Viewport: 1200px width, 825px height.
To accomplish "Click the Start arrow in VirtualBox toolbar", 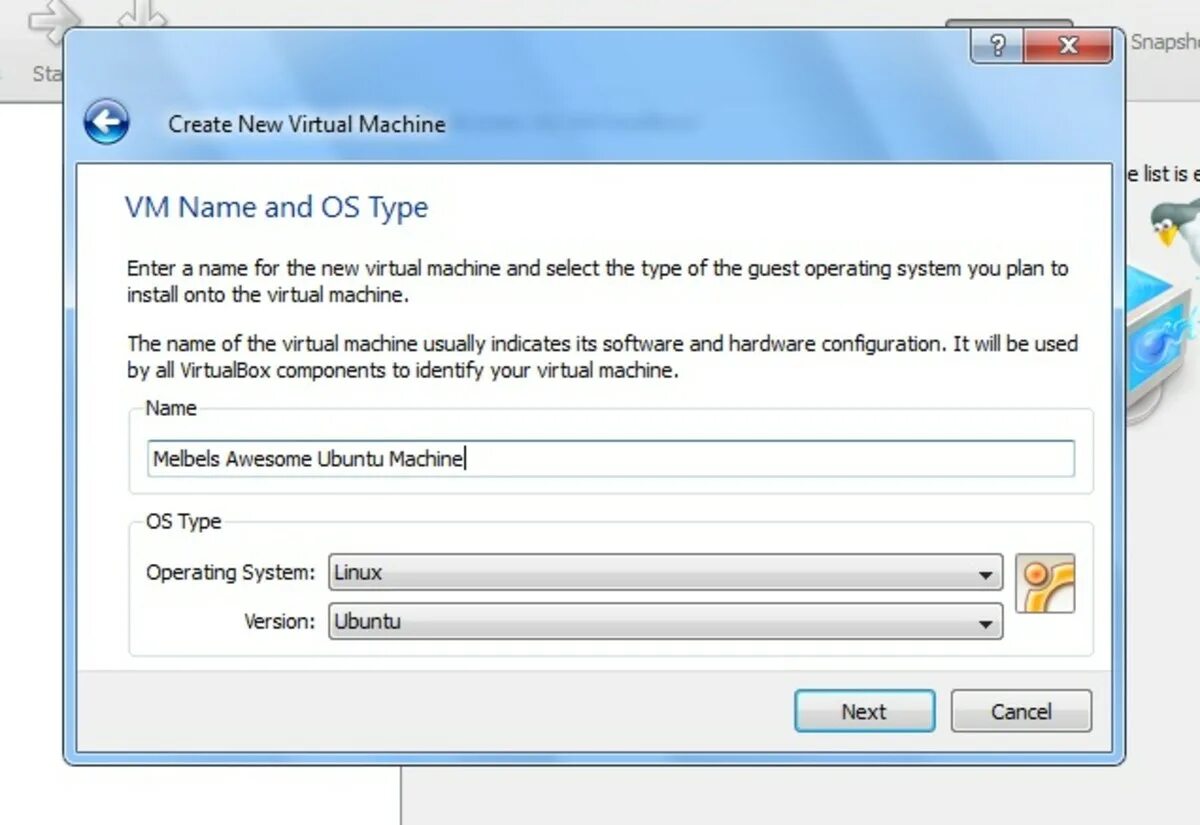I will click(52, 22).
